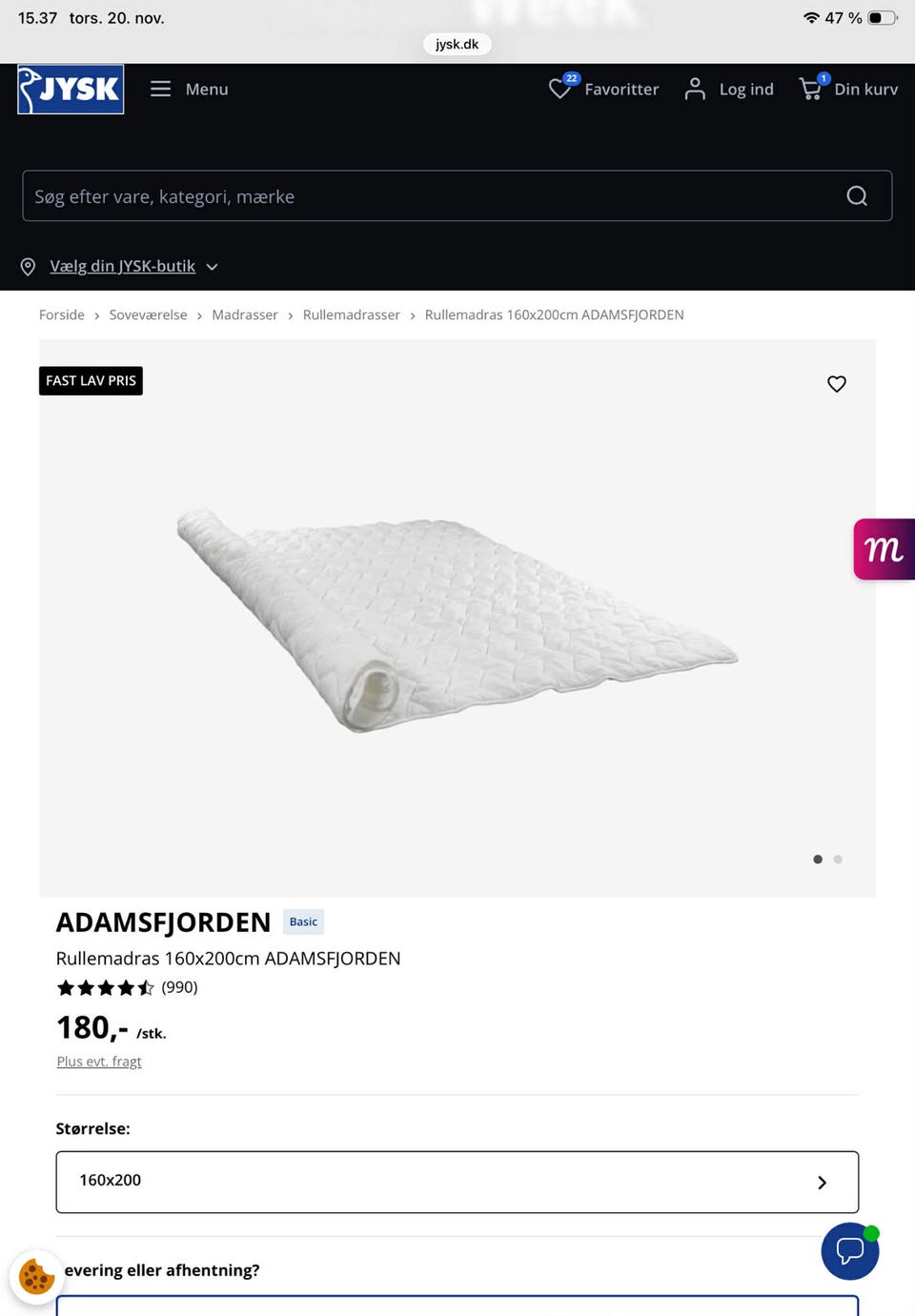Click the Log ind user icon
Image resolution: width=915 pixels, height=1316 pixels.
696,89
